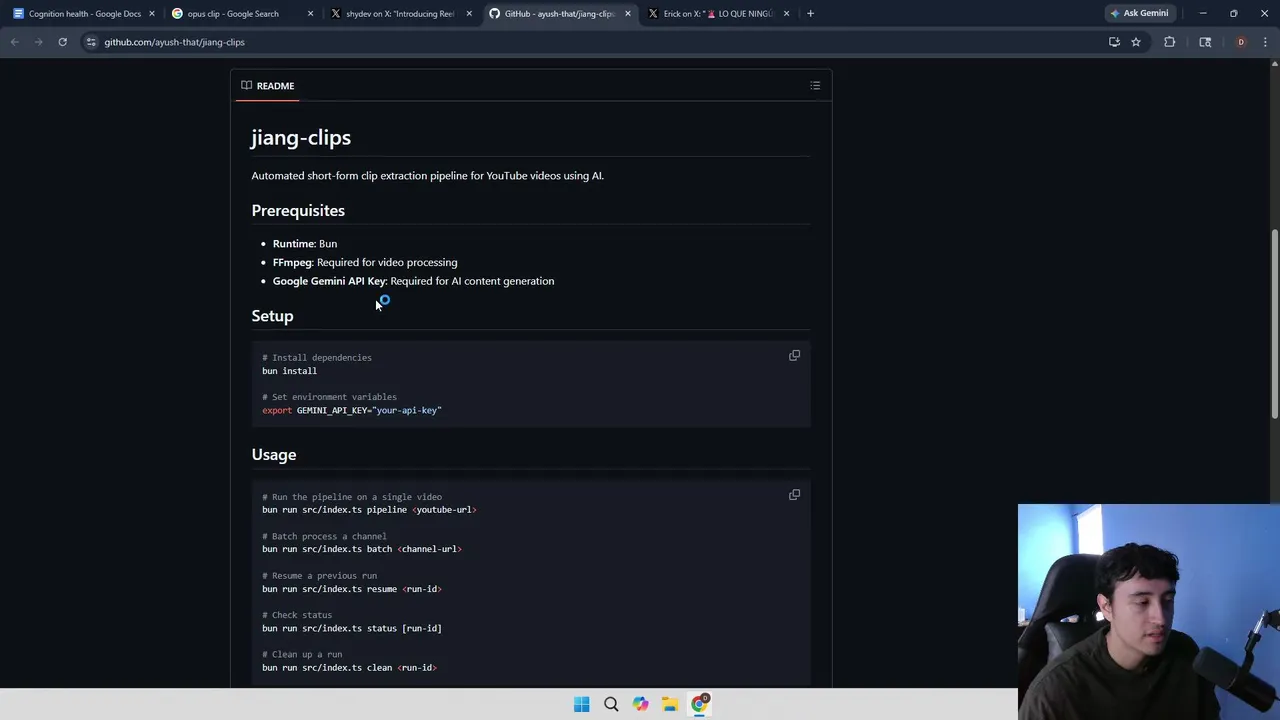Click "Runtime: Bun" list item
Image resolution: width=1280 pixels, height=720 pixels.
point(305,244)
